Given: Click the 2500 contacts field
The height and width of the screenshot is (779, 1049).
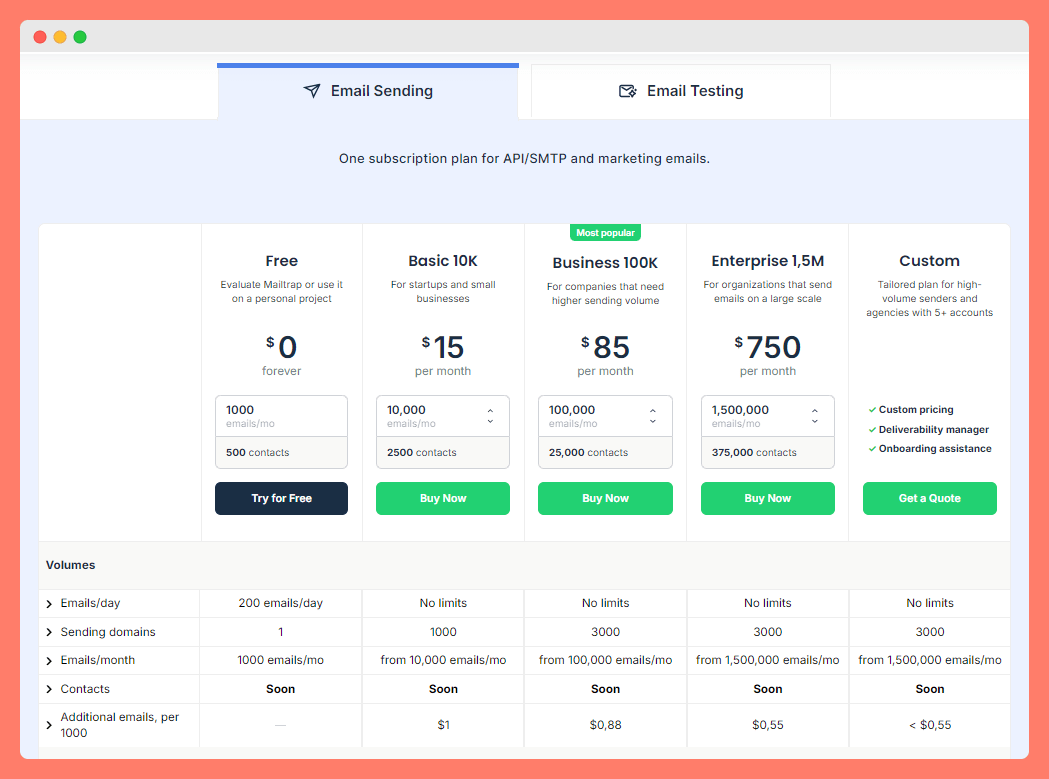Looking at the screenshot, I should pyautogui.click(x=443, y=453).
